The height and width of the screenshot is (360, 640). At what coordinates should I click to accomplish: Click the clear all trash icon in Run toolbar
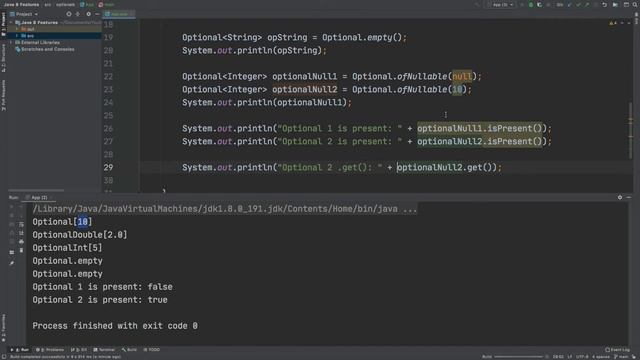(x=21, y=250)
